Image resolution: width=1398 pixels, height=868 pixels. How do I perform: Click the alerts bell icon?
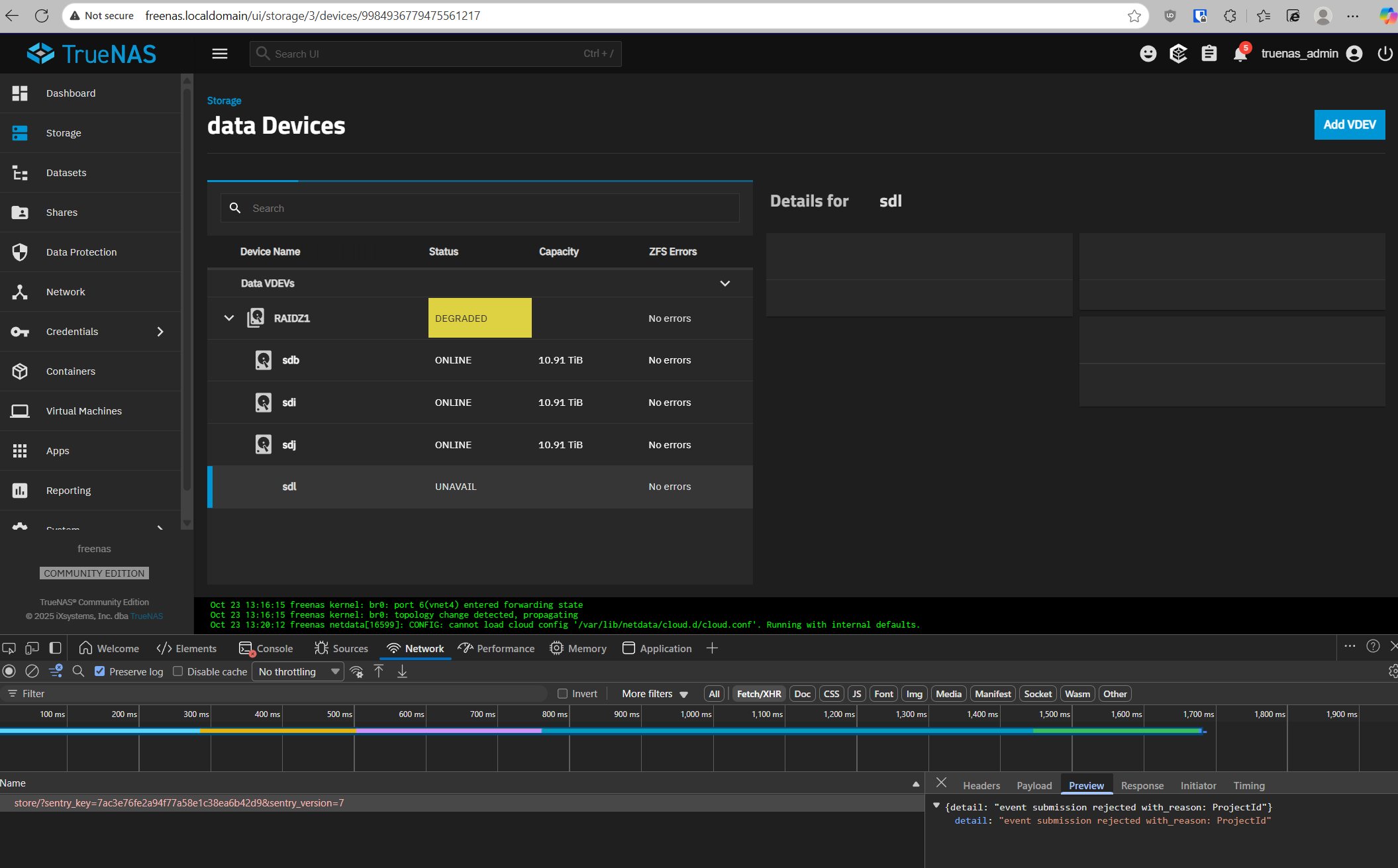(x=1240, y=54)
